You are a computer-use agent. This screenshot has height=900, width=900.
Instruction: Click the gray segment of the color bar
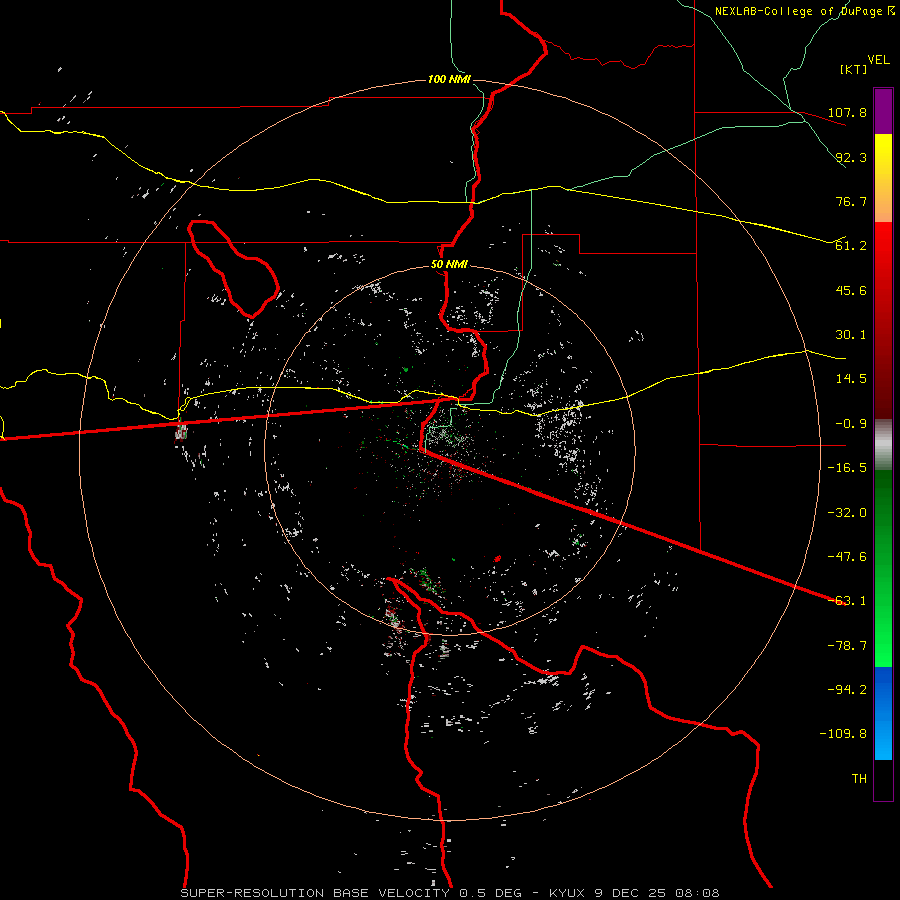pos(883,445)
